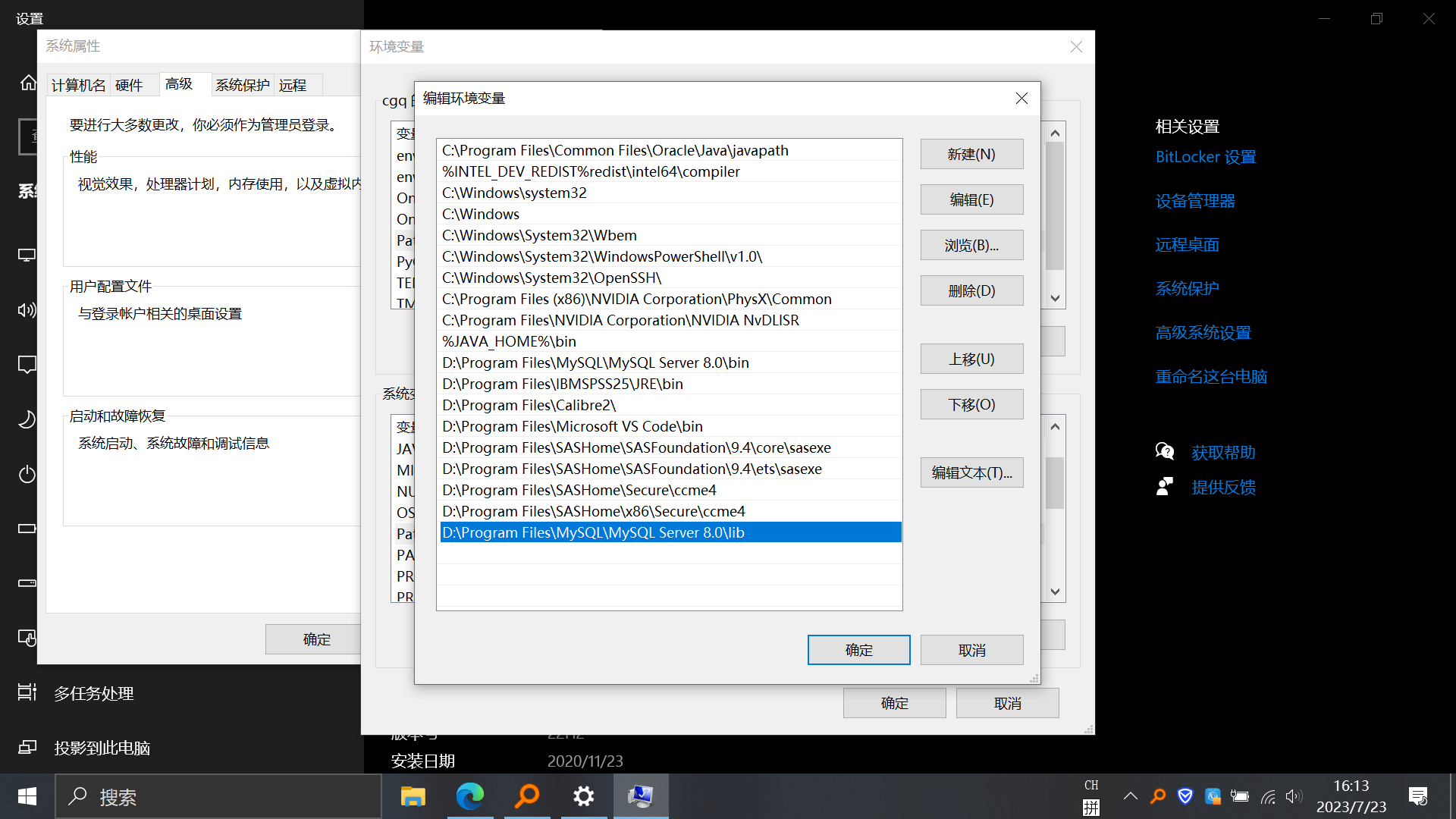Viewport: 1456px width, 819px height.
Task: Click the 删除(D) button
Action: pyautogui.click(x=971, y=290)
